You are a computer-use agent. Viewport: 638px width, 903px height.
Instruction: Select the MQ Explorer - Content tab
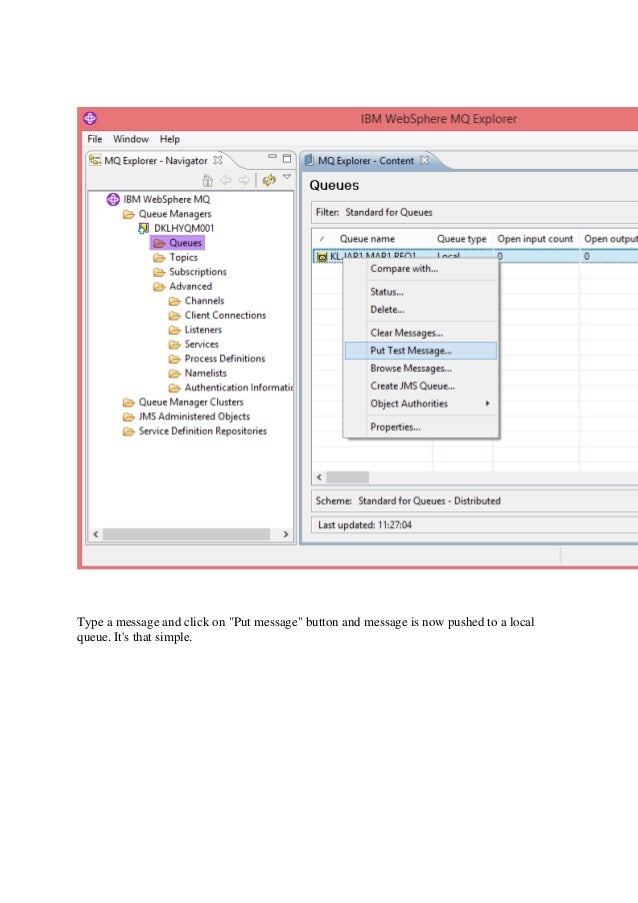click(x=365, y=161)
